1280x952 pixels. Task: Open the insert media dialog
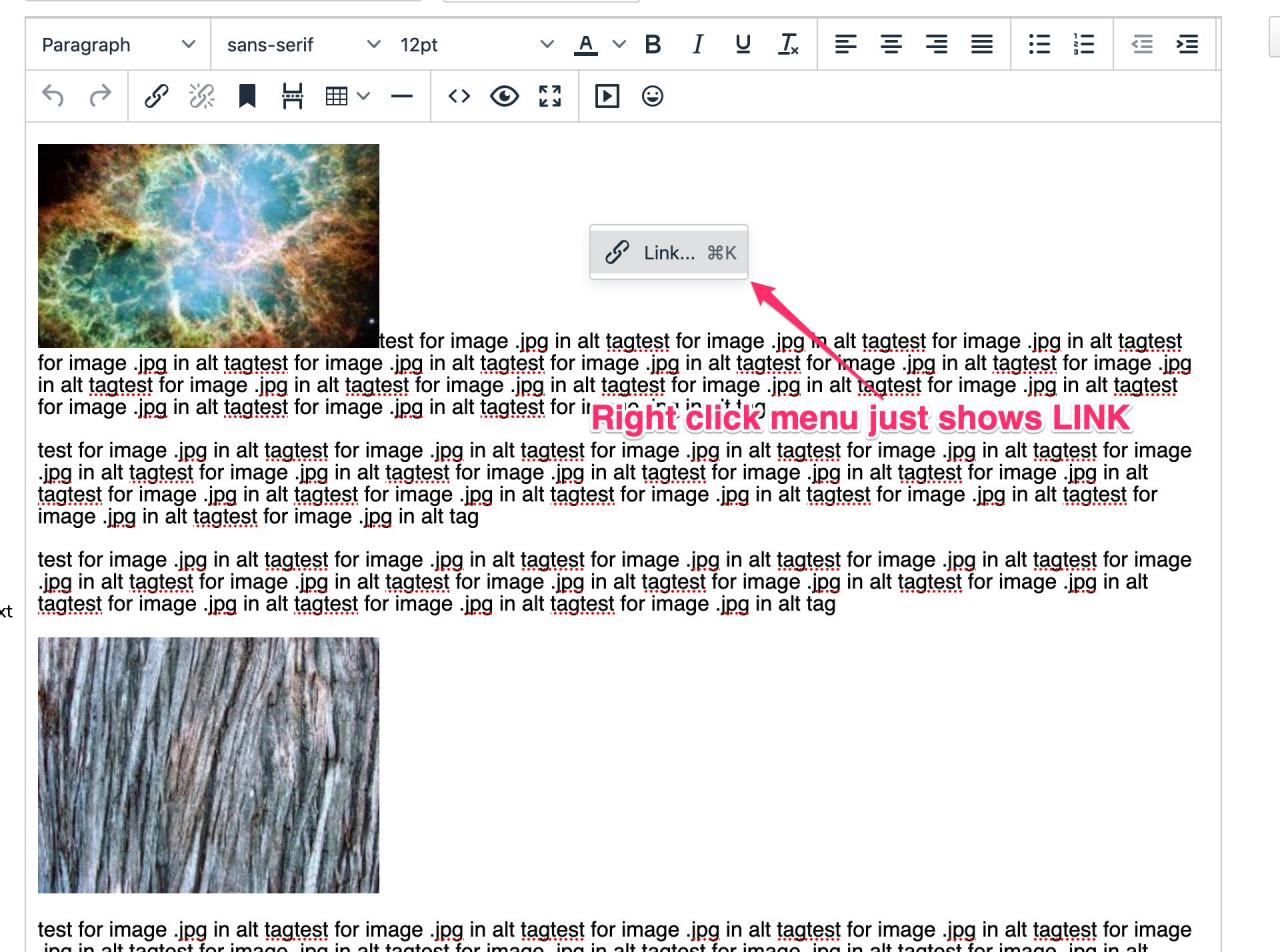pos(607,96)
